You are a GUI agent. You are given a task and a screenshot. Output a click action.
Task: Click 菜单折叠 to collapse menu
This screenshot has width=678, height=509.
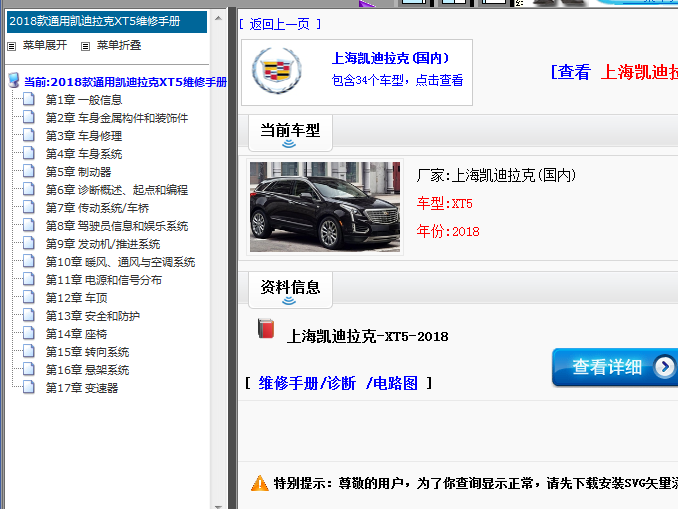119,45
